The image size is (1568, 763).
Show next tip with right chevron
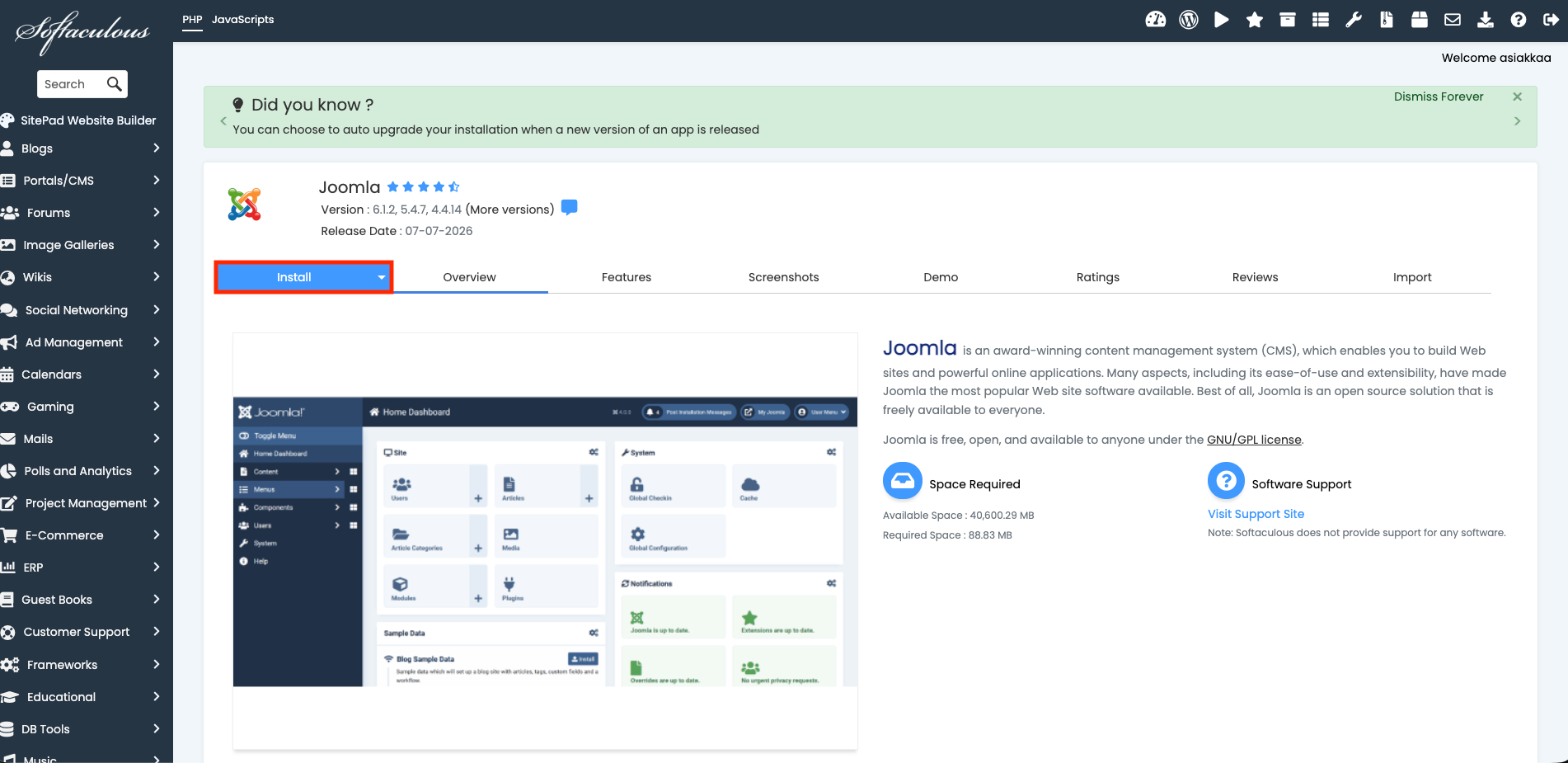point(1518,121)
